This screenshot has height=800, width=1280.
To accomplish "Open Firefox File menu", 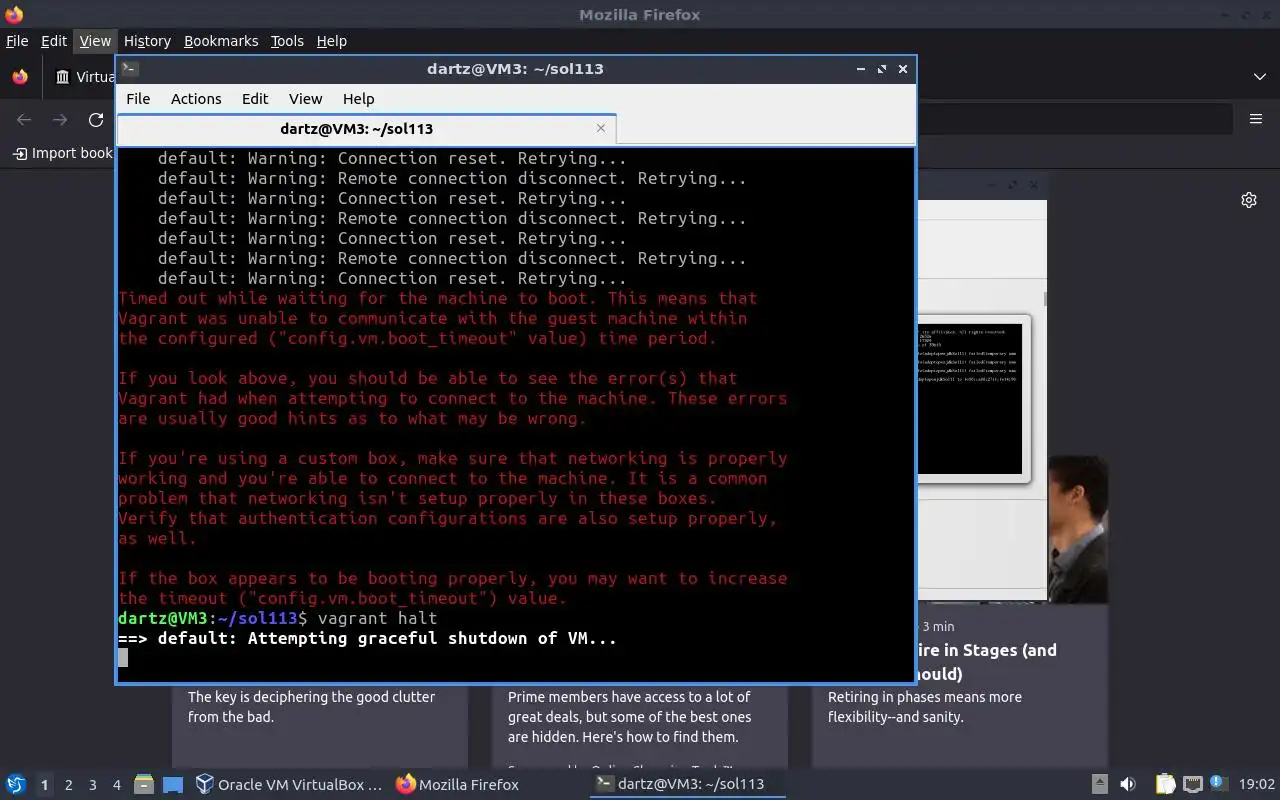I will click(x=17, y=41).
